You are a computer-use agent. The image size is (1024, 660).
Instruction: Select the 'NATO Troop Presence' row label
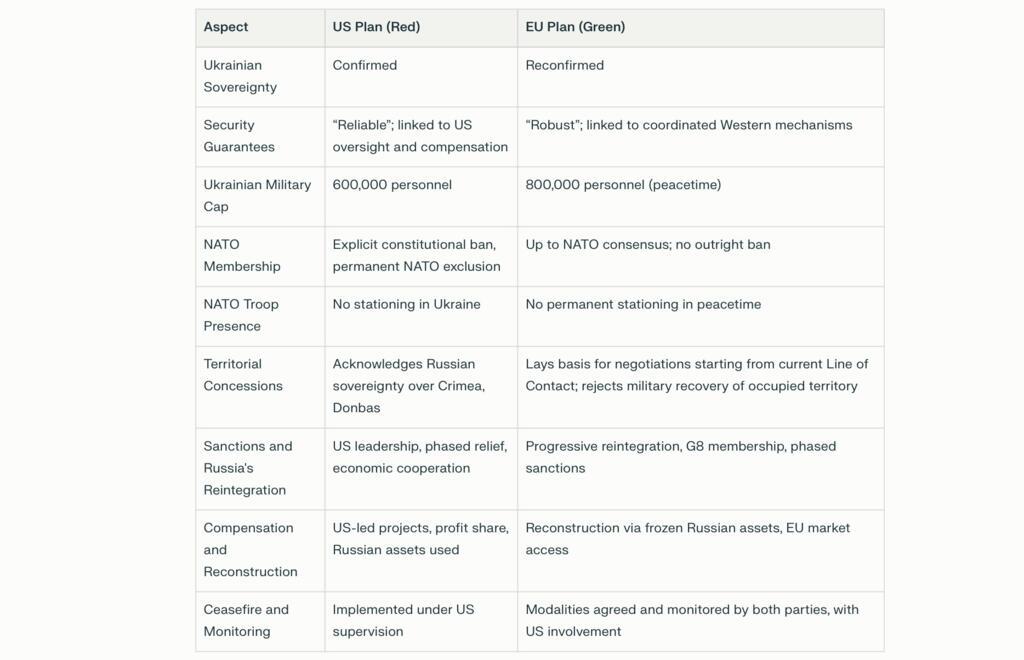(x=241, y=315)
